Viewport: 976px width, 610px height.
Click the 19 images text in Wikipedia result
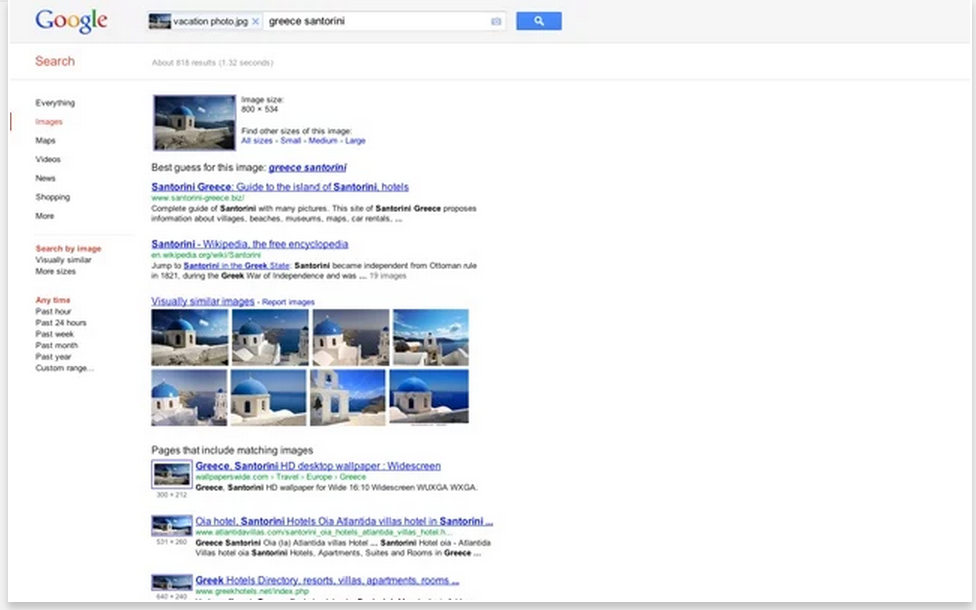click(x=388, y=276)
